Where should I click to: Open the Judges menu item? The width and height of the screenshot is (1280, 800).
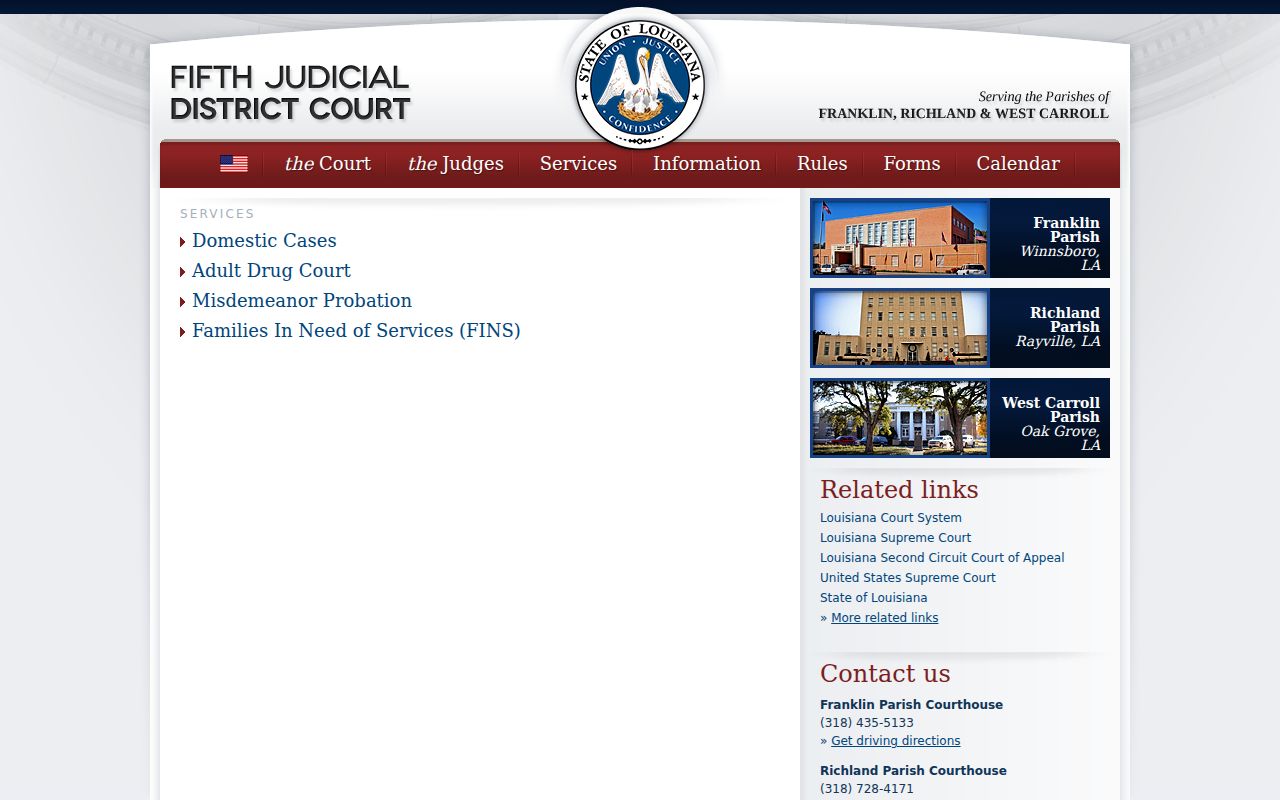point(455,164)
